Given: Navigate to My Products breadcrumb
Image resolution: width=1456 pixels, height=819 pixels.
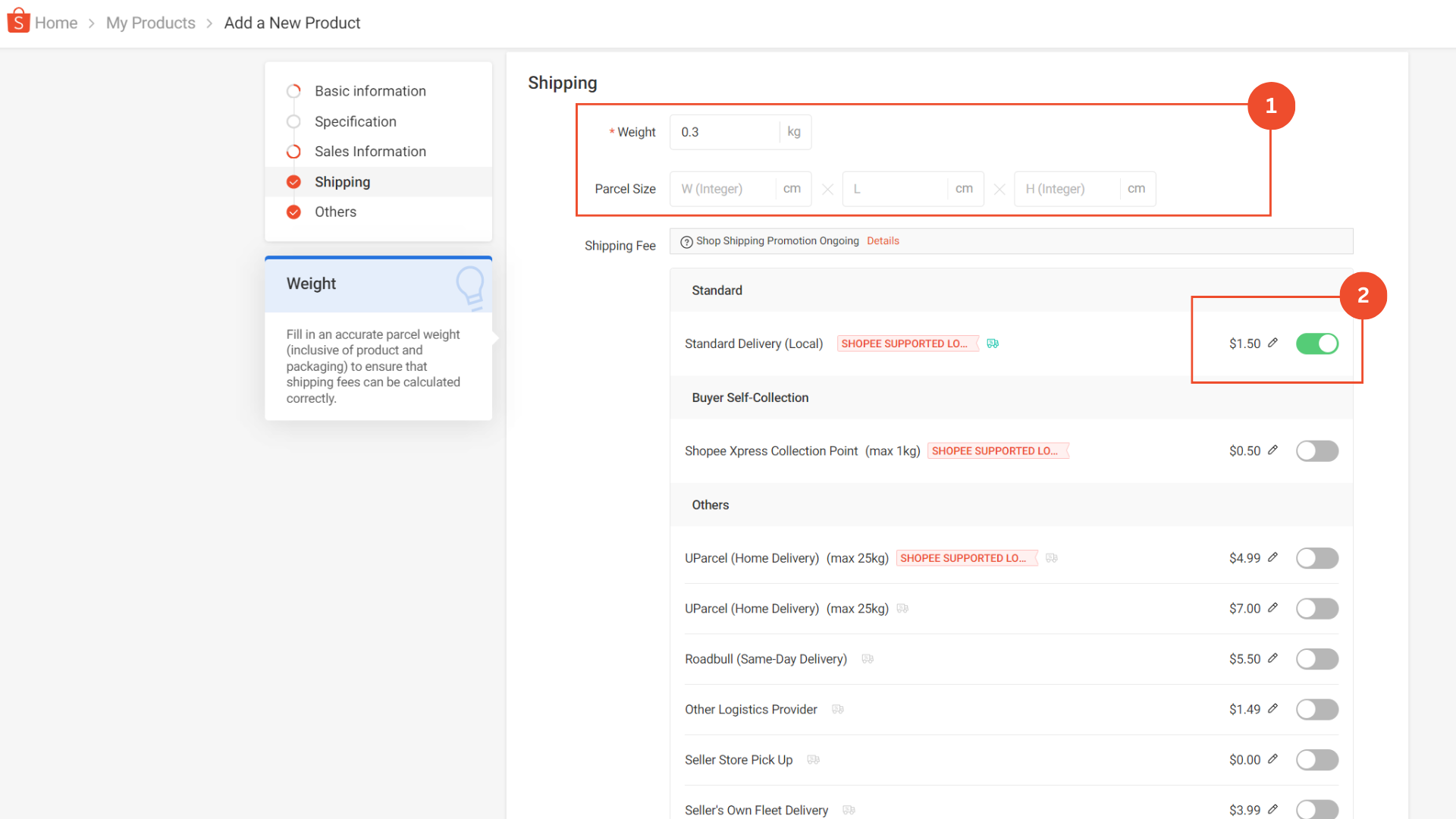Looking at the screenshot, I should click(150, 23).
